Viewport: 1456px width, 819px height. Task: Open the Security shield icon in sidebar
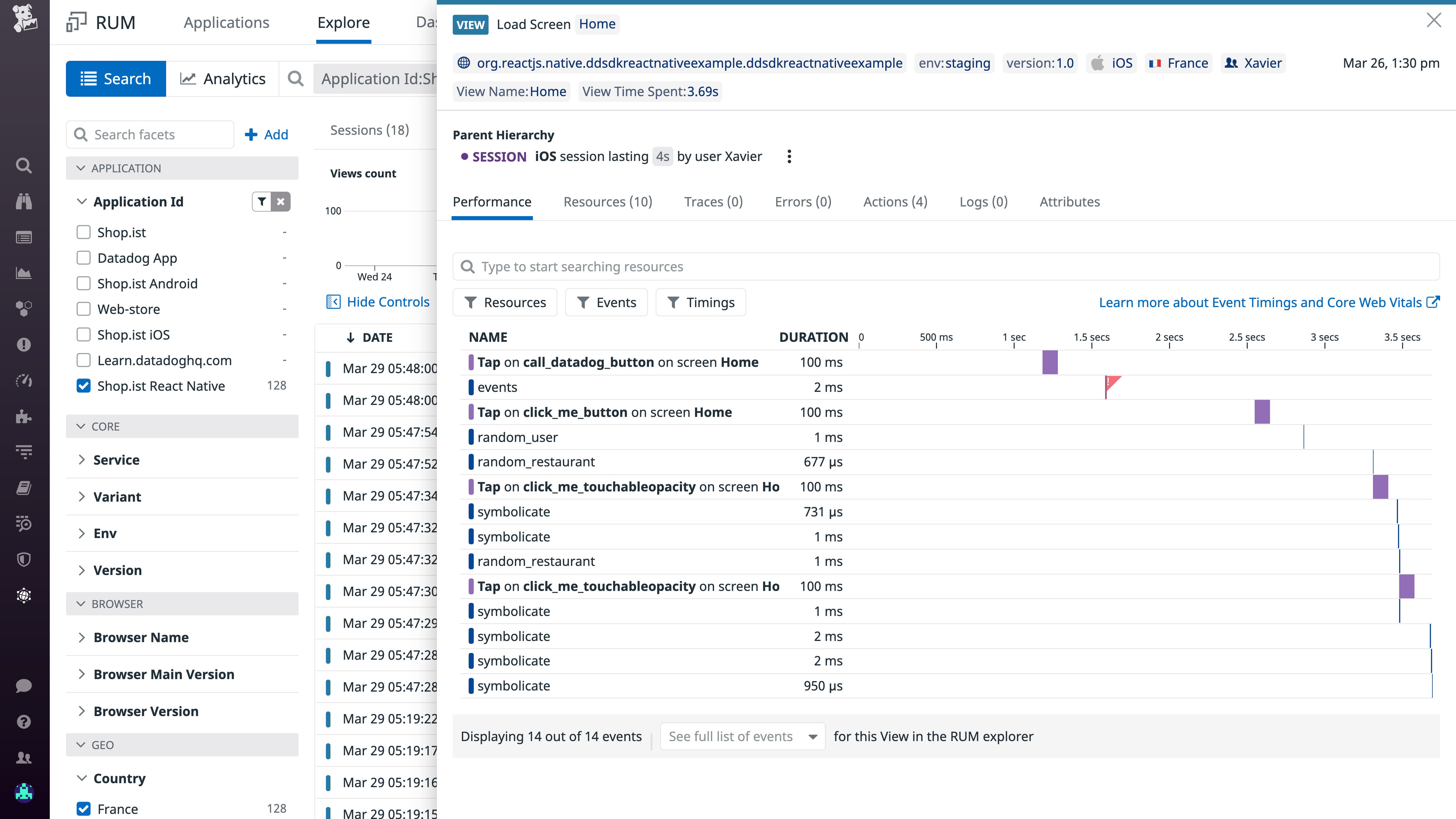click(x=24, y=560)
